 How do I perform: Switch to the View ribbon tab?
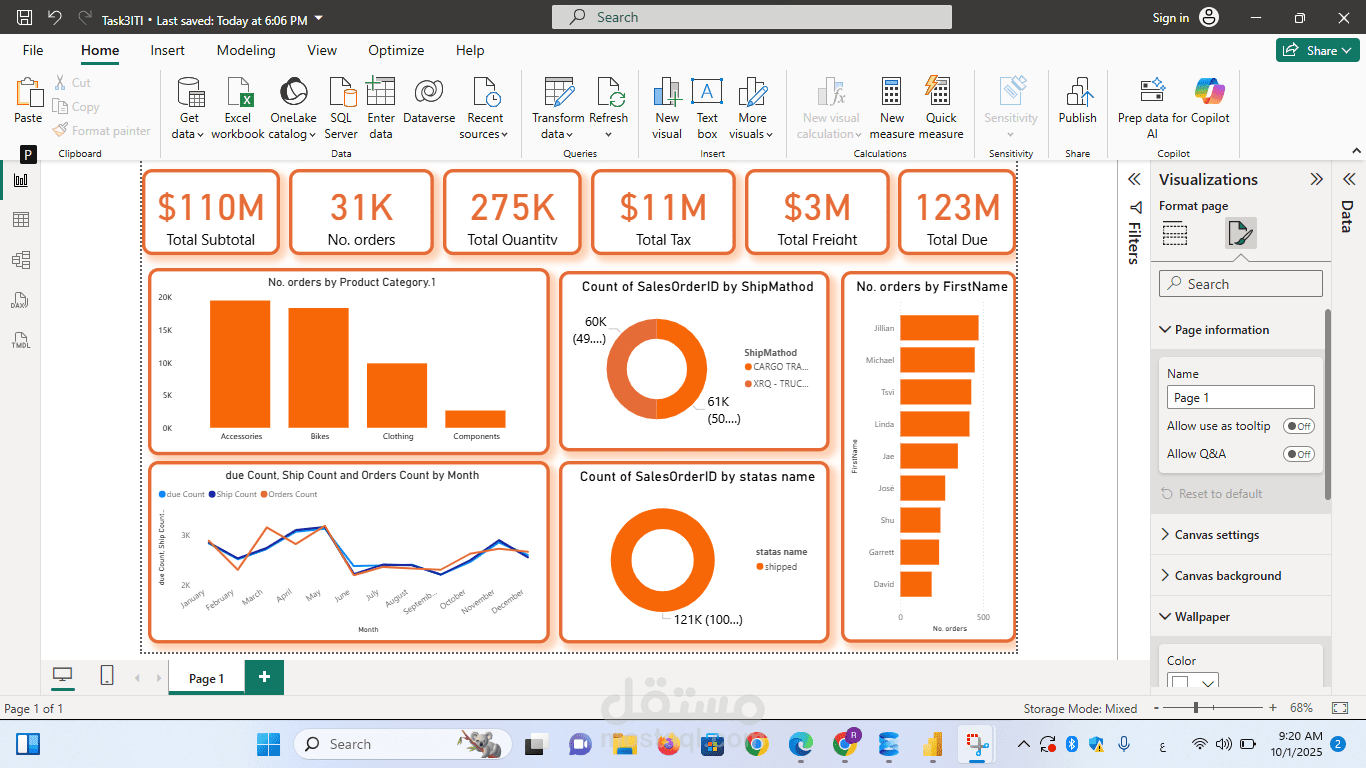pos(322,50)
